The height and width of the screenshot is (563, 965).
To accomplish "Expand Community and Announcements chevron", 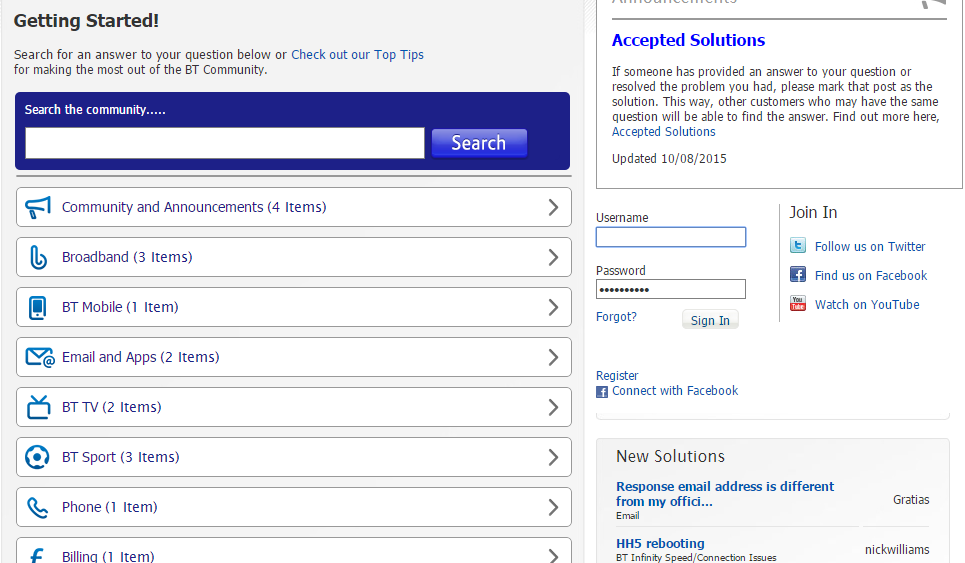I will click(x=553, y=207).
